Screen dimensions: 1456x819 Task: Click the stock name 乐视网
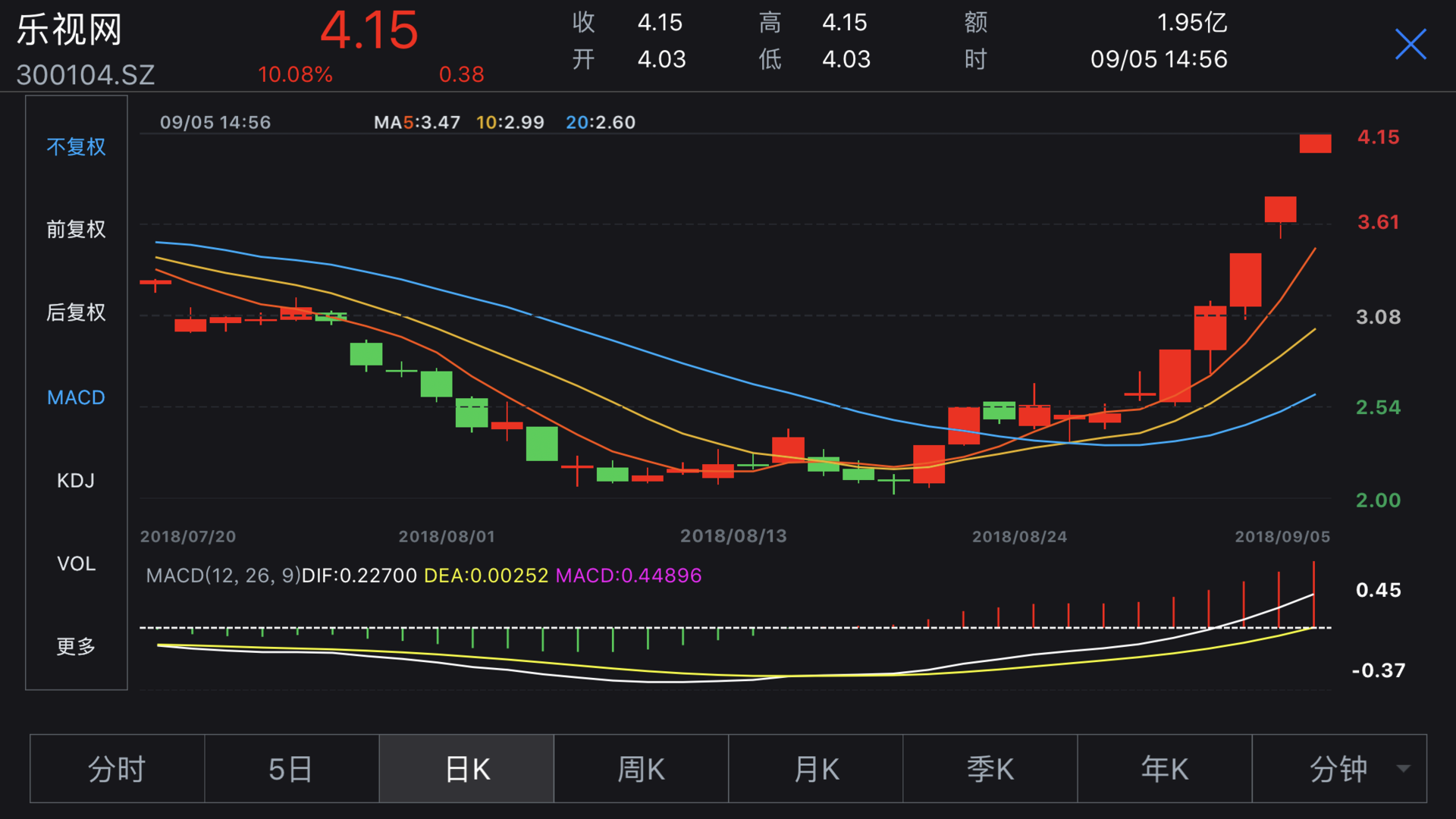tap(69, 30)
